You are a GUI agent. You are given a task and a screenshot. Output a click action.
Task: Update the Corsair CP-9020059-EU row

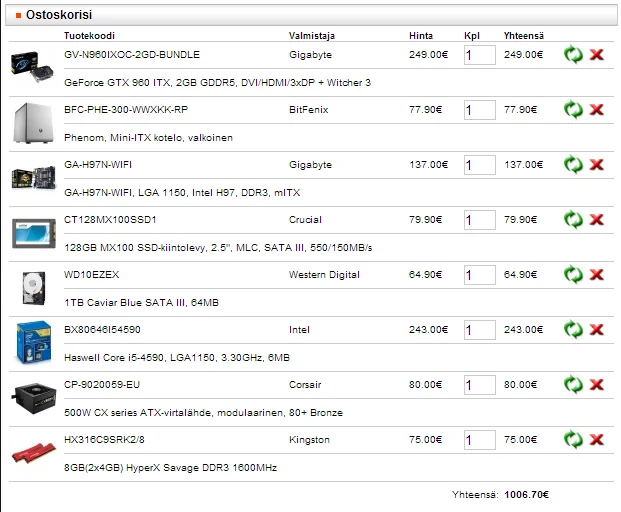click(x=573, y=384)
